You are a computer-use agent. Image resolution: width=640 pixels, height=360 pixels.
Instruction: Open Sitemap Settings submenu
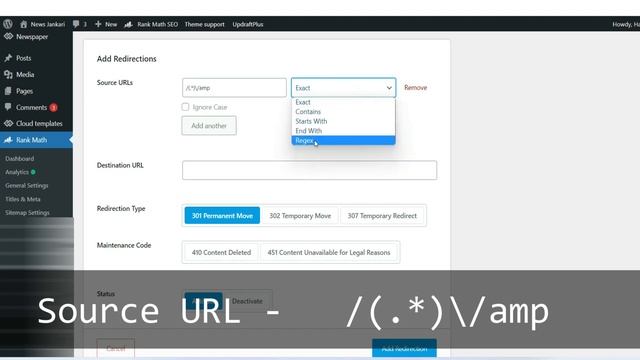click(x=27, y=213)
